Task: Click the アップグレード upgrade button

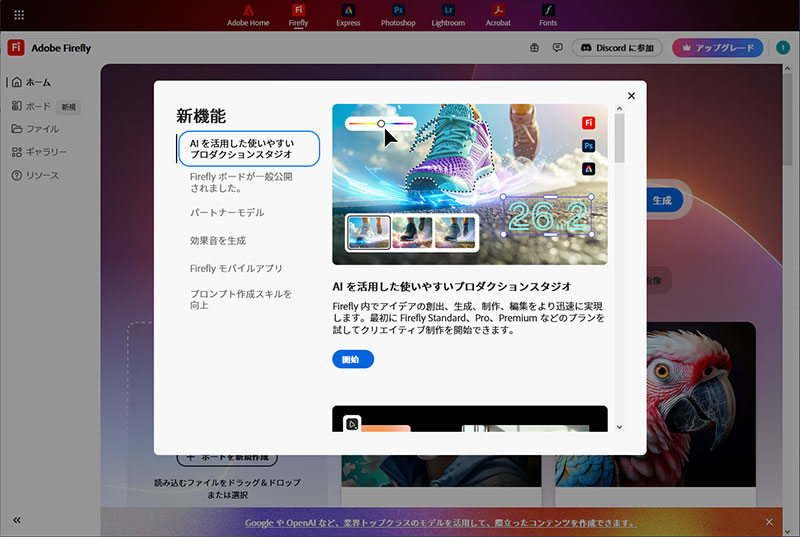Action: (x=717, y=48)
